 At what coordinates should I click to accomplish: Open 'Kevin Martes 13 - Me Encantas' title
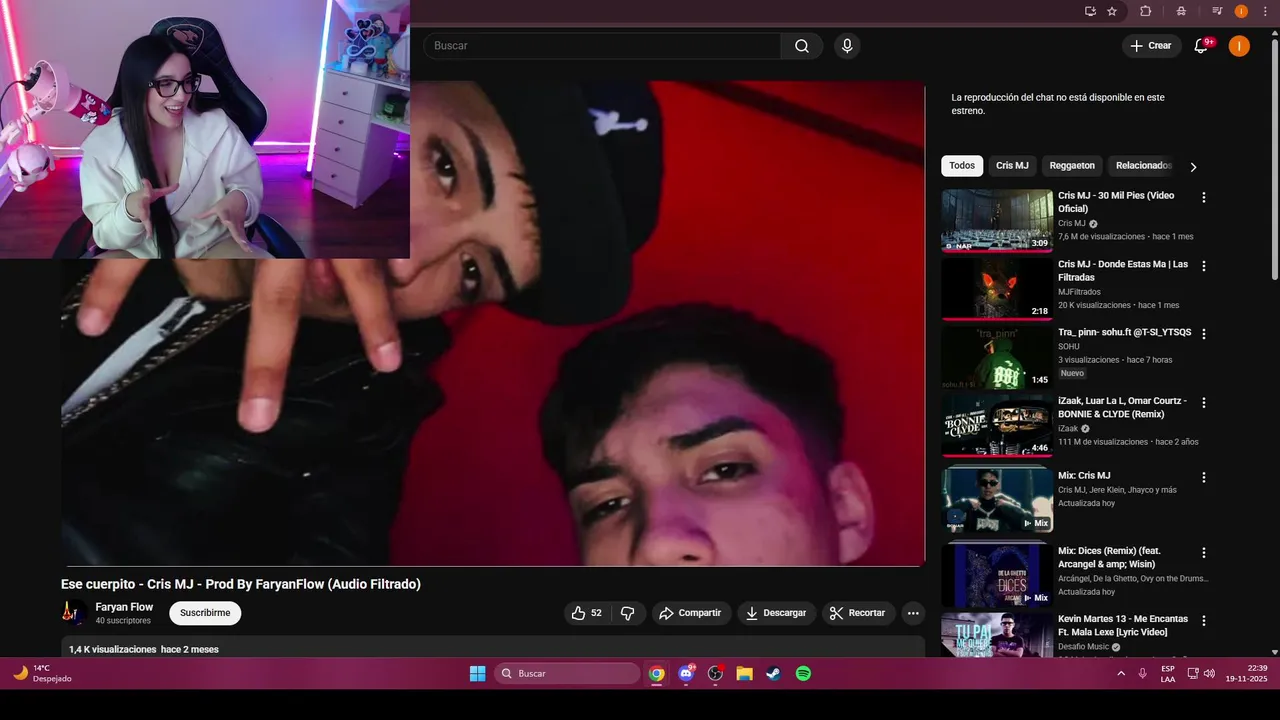pos(1123,625)
